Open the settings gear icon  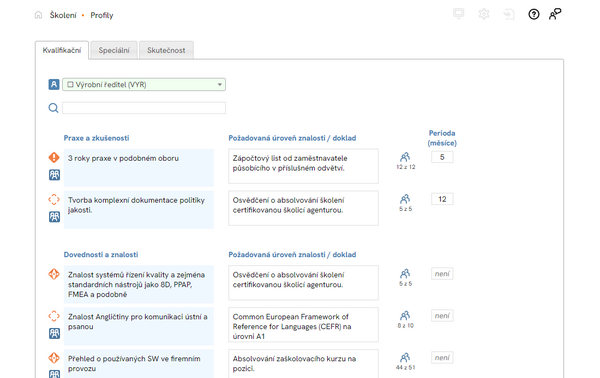point(484,14)
